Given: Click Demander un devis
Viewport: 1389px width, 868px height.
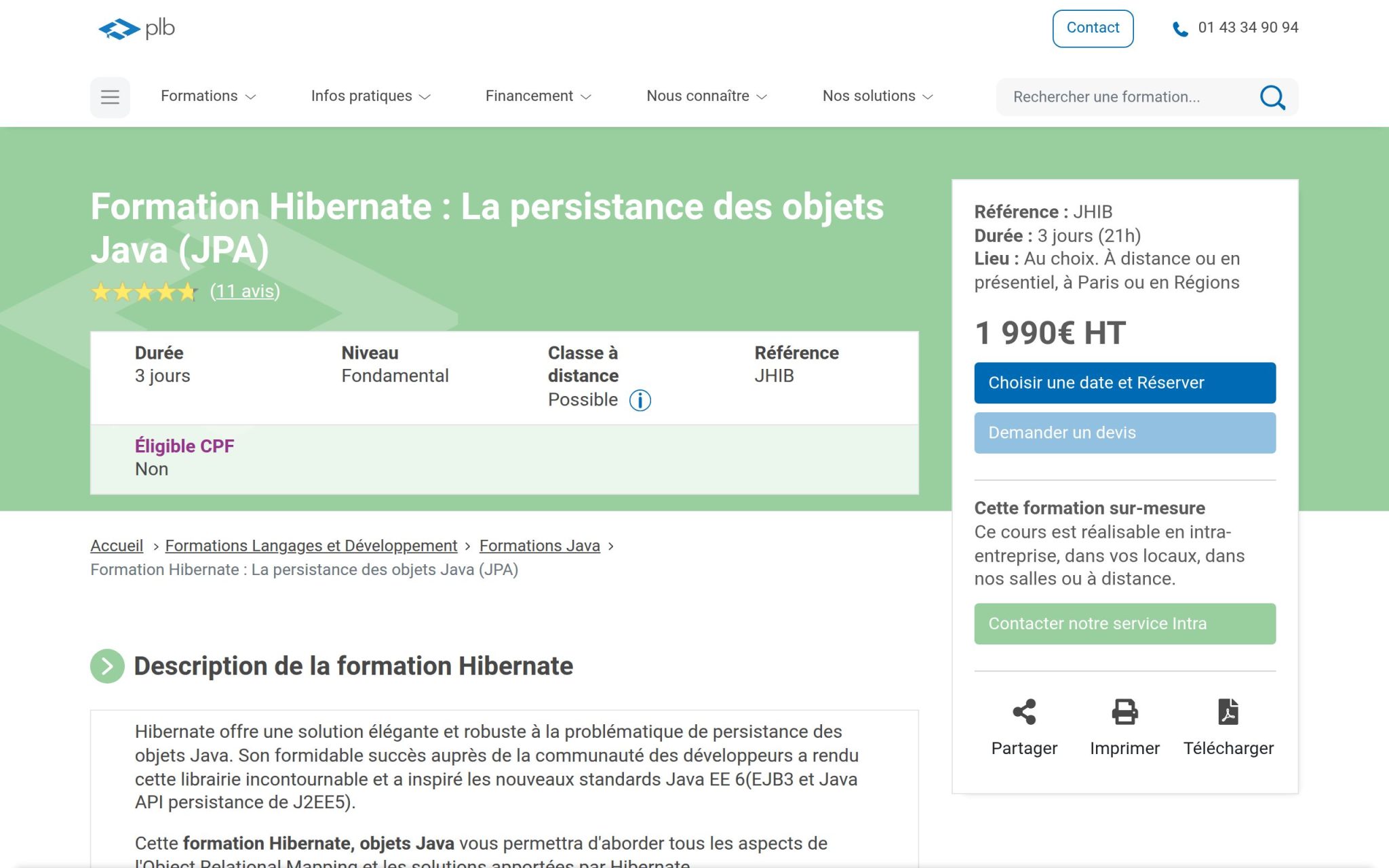Looking at the screenshot, I should (x=1124, y=432).
